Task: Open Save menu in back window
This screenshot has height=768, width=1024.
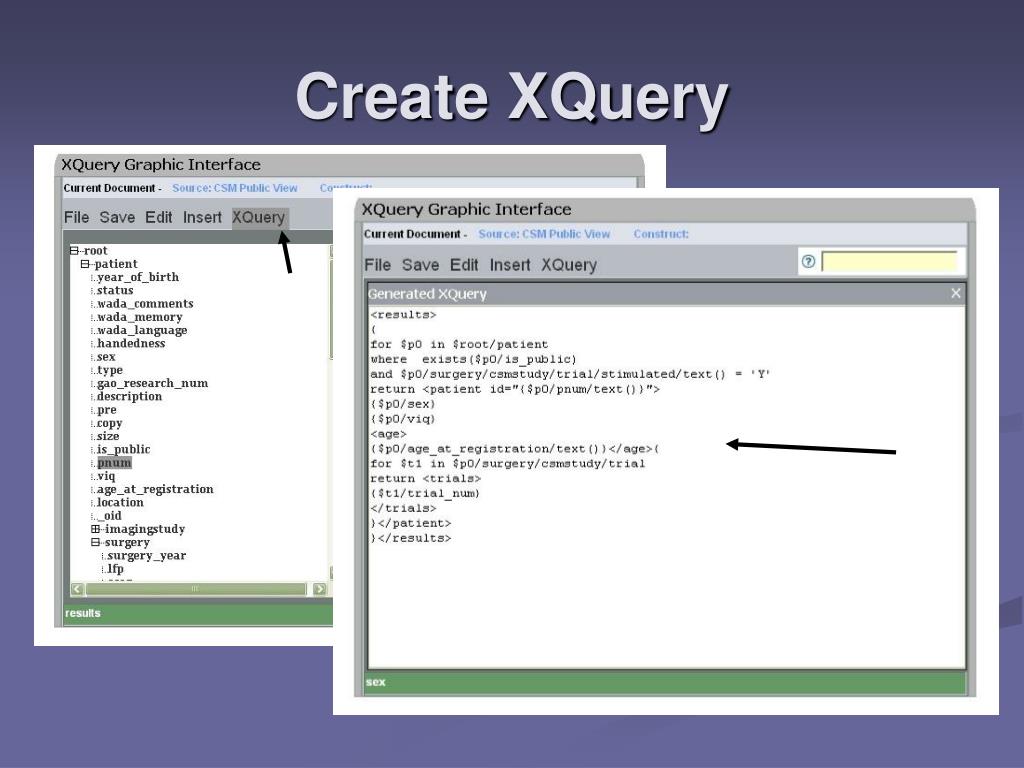Action: click(x=117, y=217)
